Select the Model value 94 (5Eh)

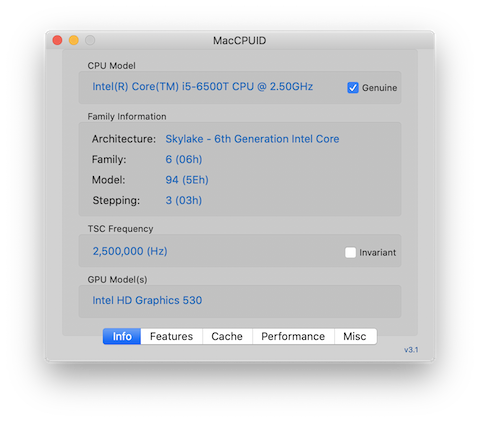(x=187, y=180)
